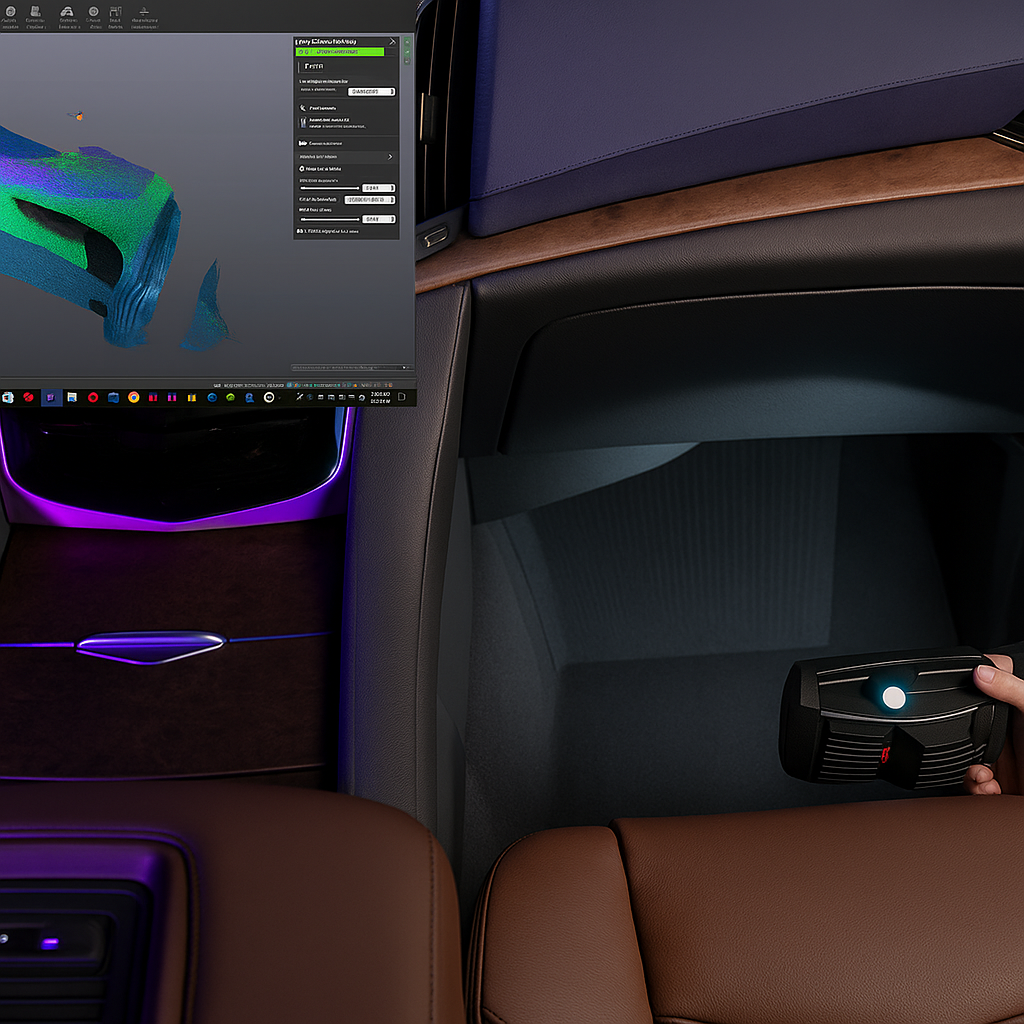Click the active purple app icon in taskbar
1024x1024 pixels.
coord(50,397)
